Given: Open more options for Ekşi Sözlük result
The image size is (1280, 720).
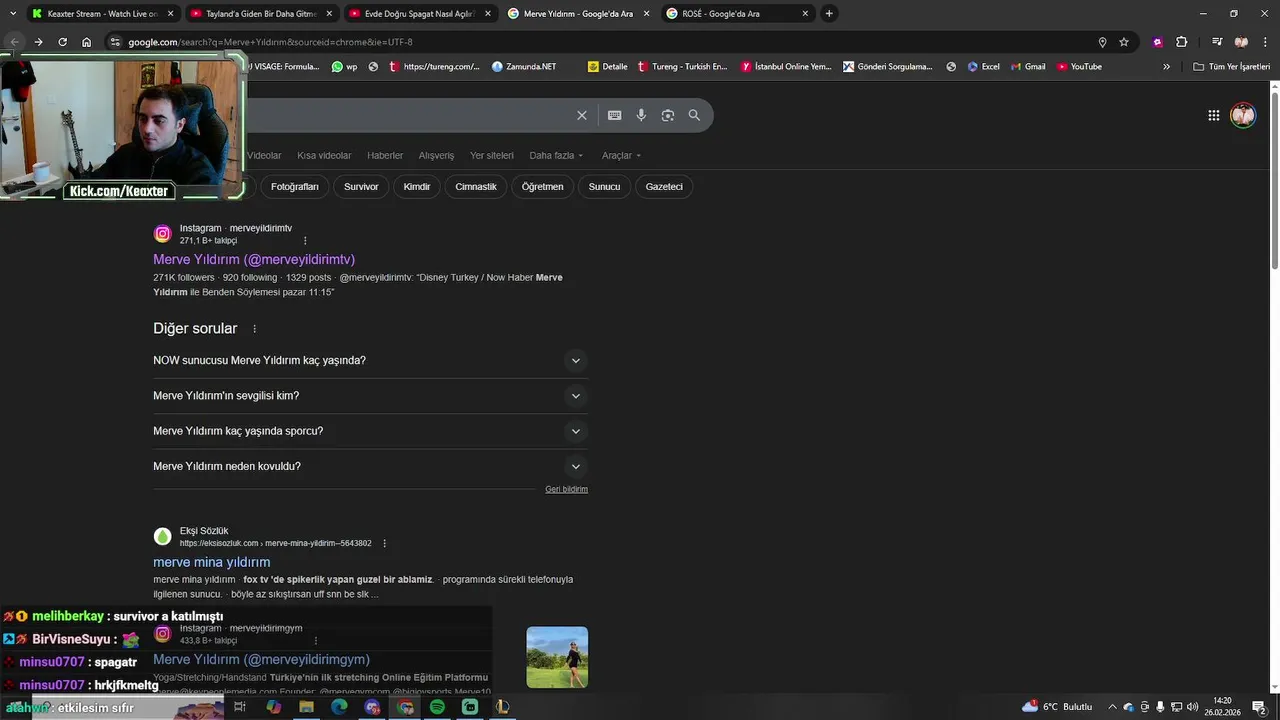Looking at the screenshot, I should pos(384,543).
